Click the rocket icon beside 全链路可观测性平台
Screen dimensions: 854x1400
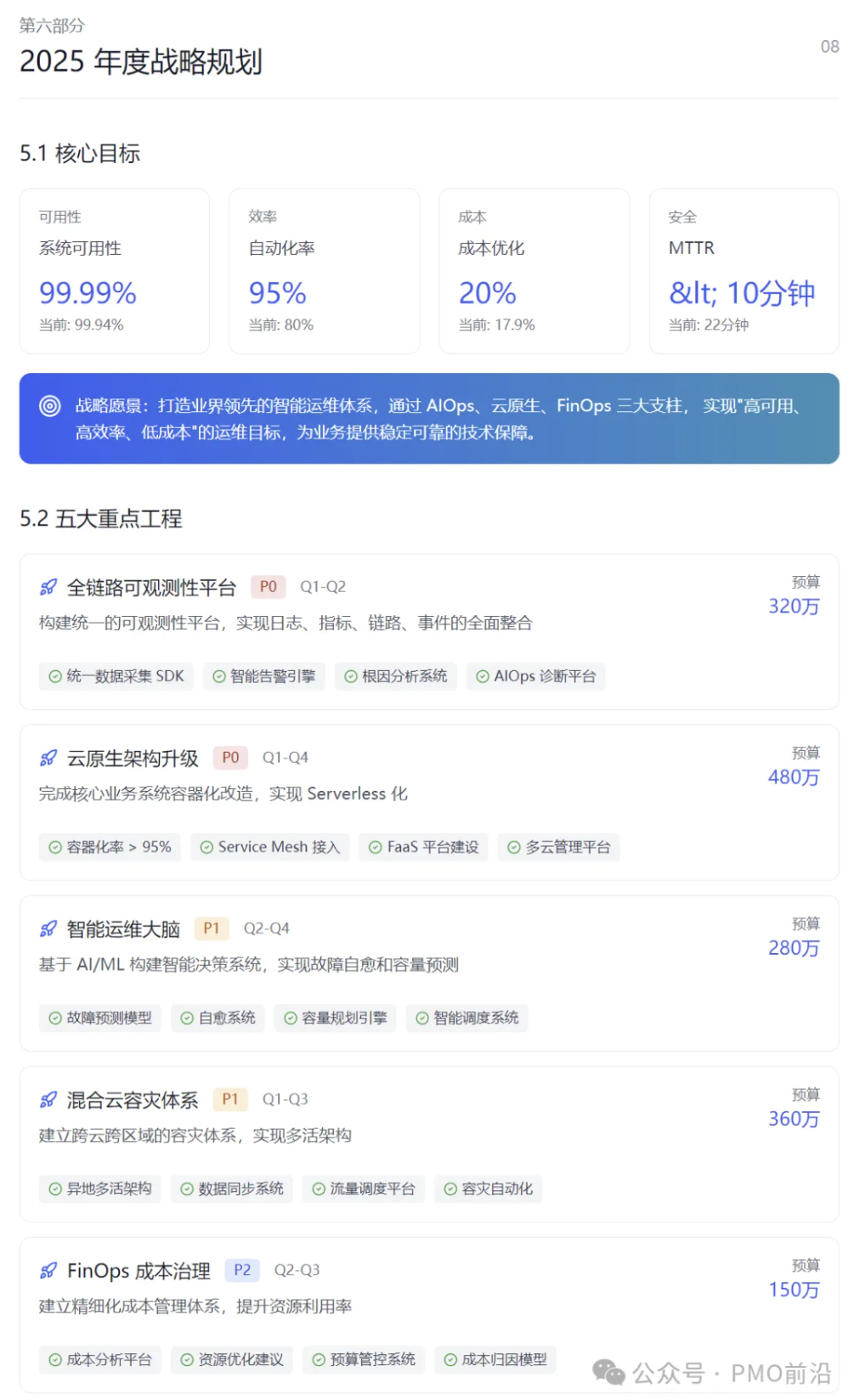pos(48,587)
